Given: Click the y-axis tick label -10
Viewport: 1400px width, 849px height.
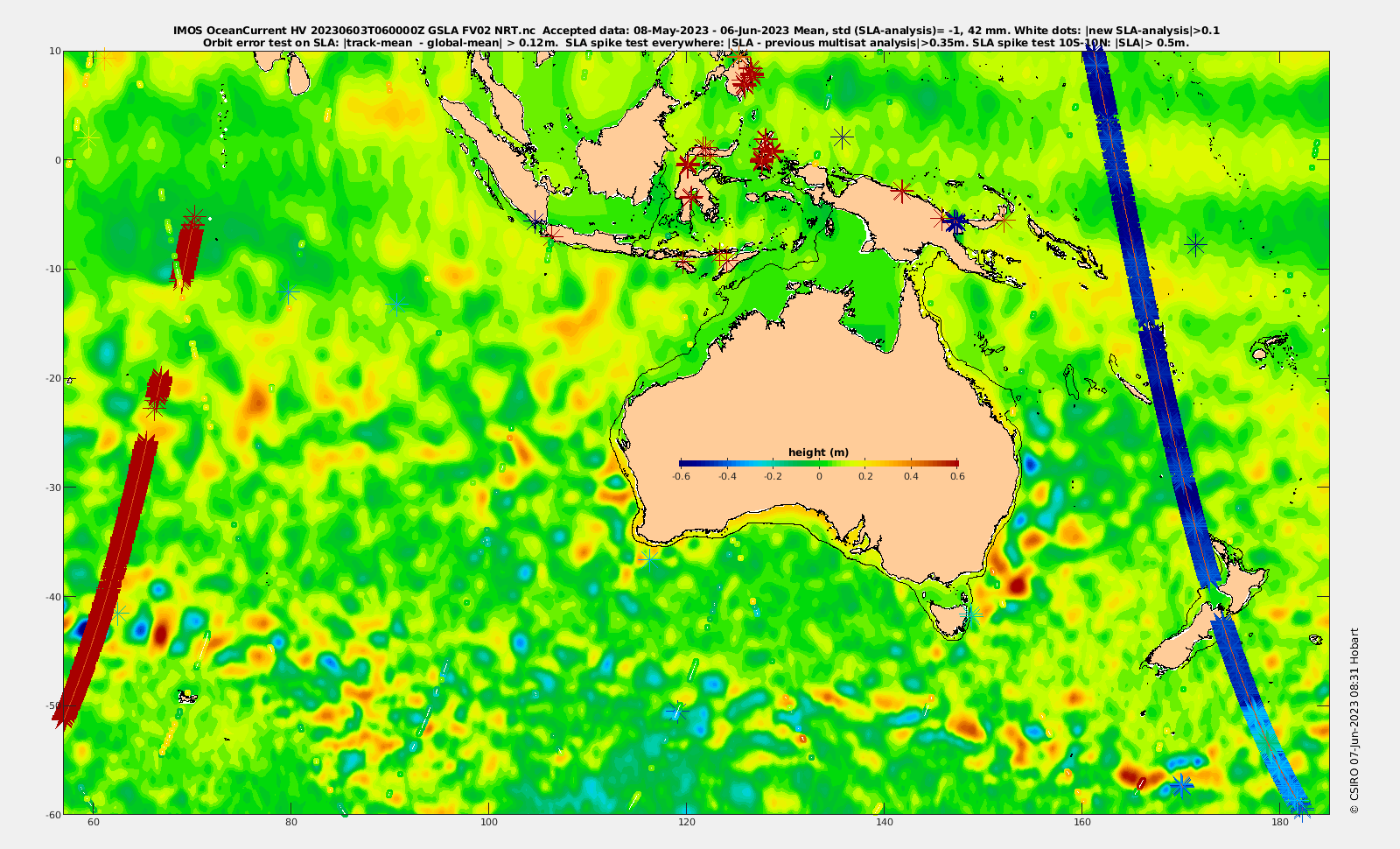Looking at the screenshot, I should [52, 269].
